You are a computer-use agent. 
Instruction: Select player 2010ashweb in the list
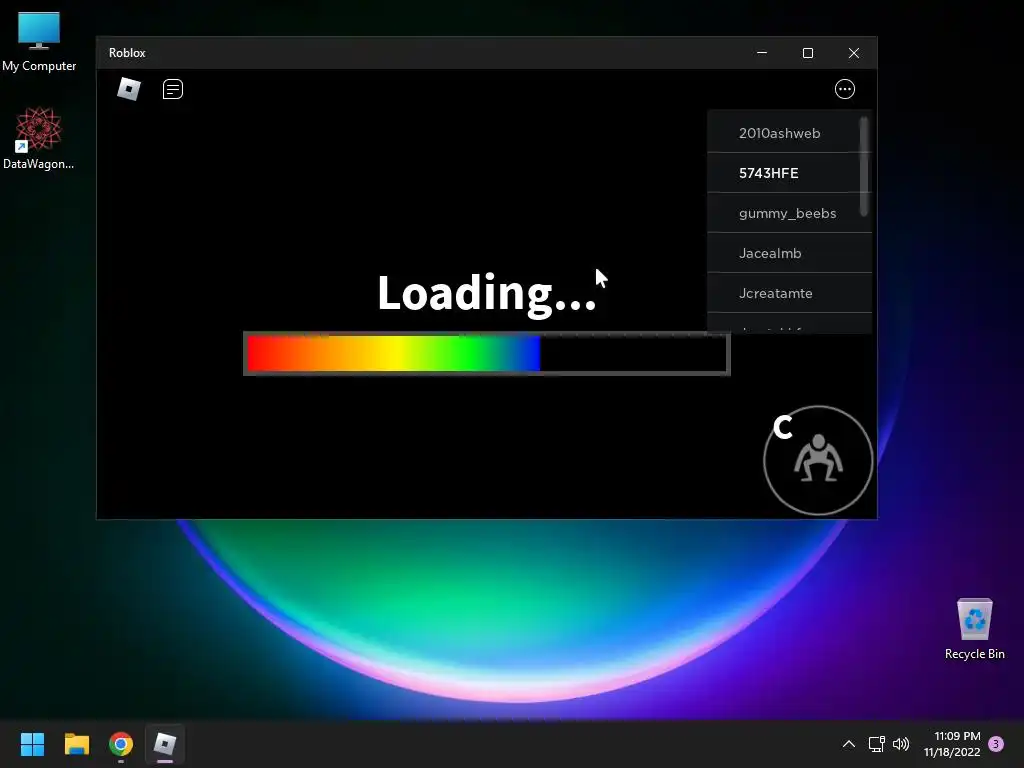790,133
